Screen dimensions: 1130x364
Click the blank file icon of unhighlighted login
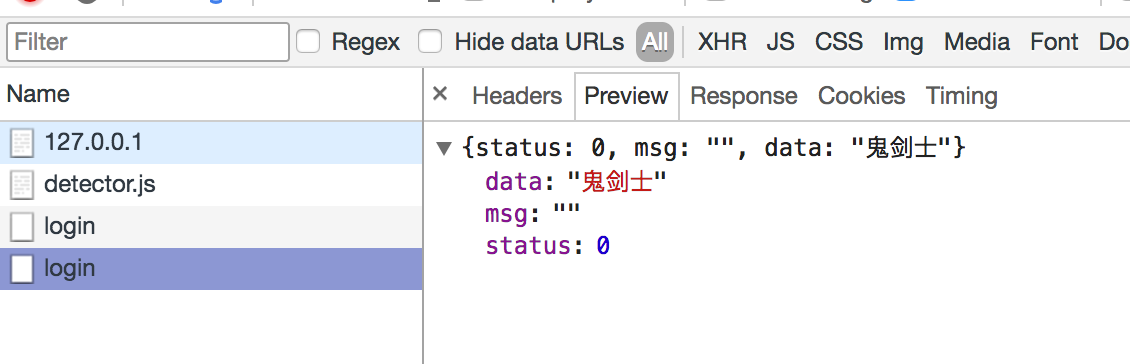click(x=22, y=227)
